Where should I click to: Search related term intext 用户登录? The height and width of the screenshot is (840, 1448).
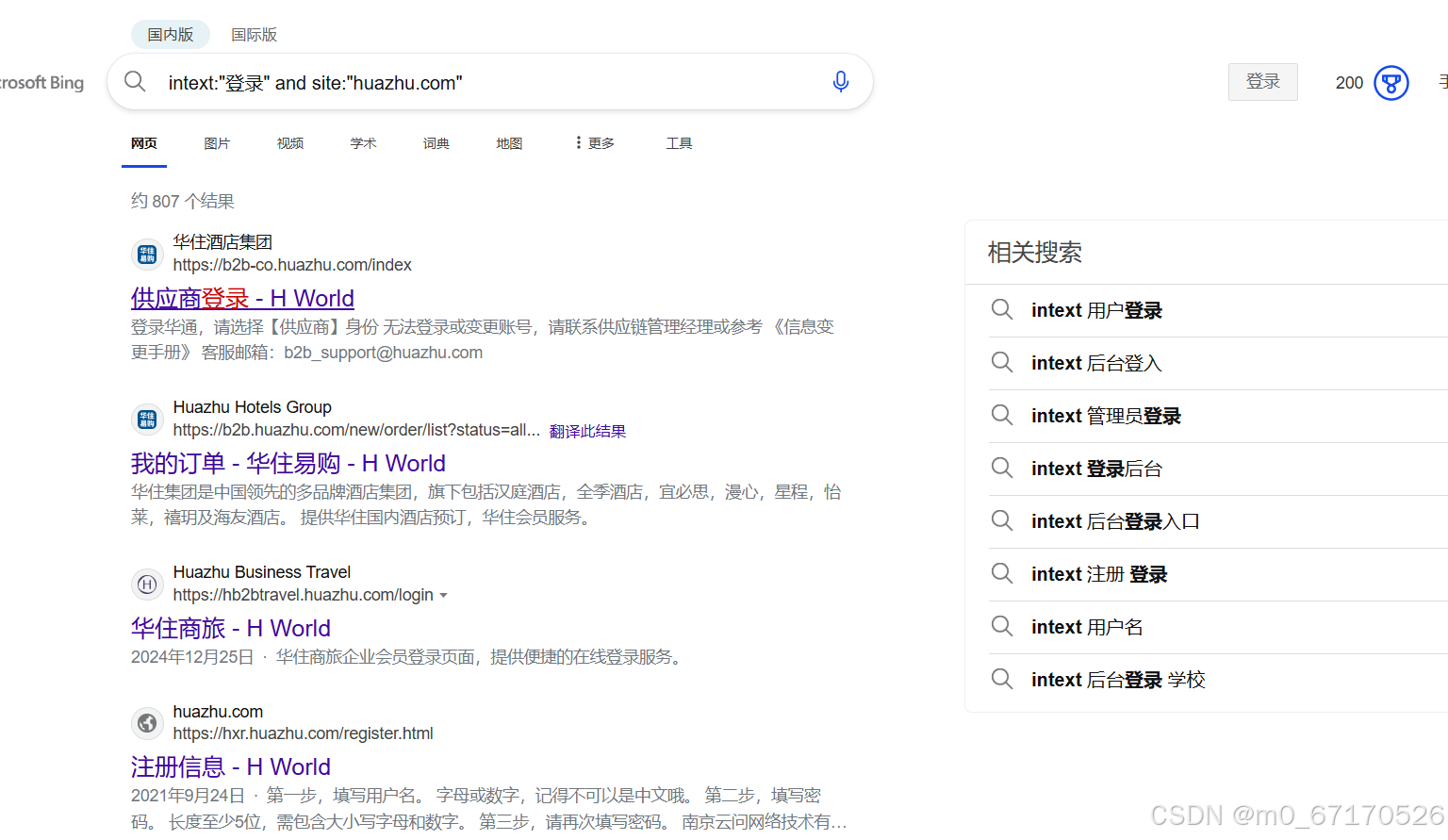point(1096,310)
